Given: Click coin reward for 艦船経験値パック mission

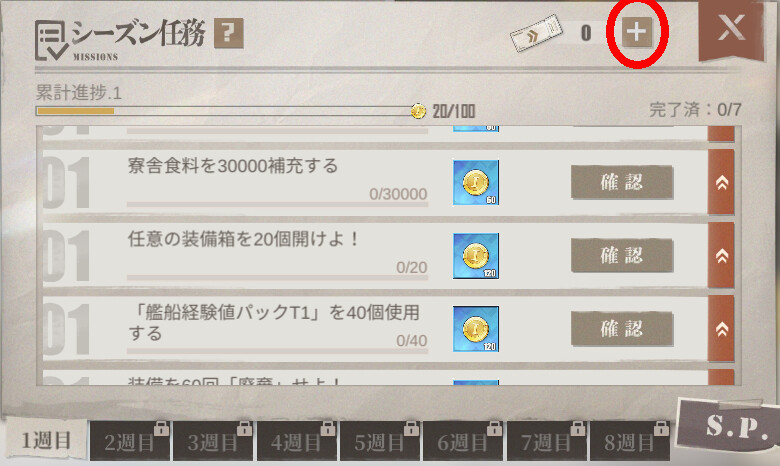Looking at the screenshot, I should click(x=476, y=329).
